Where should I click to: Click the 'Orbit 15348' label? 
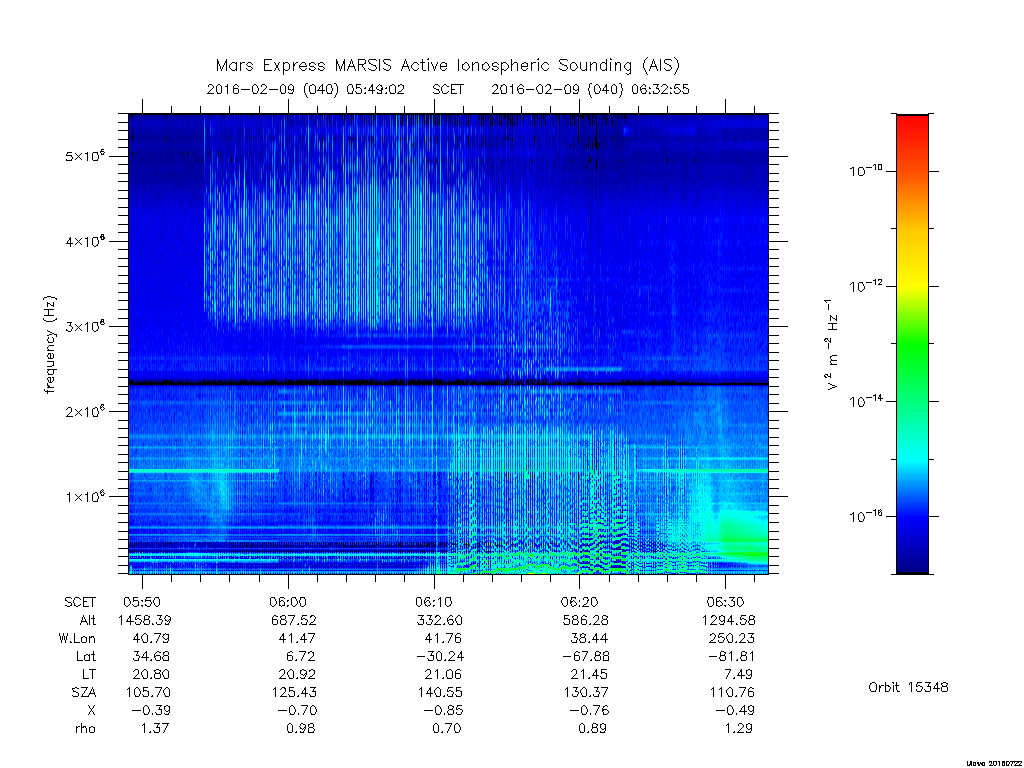[x=908, y=687]
